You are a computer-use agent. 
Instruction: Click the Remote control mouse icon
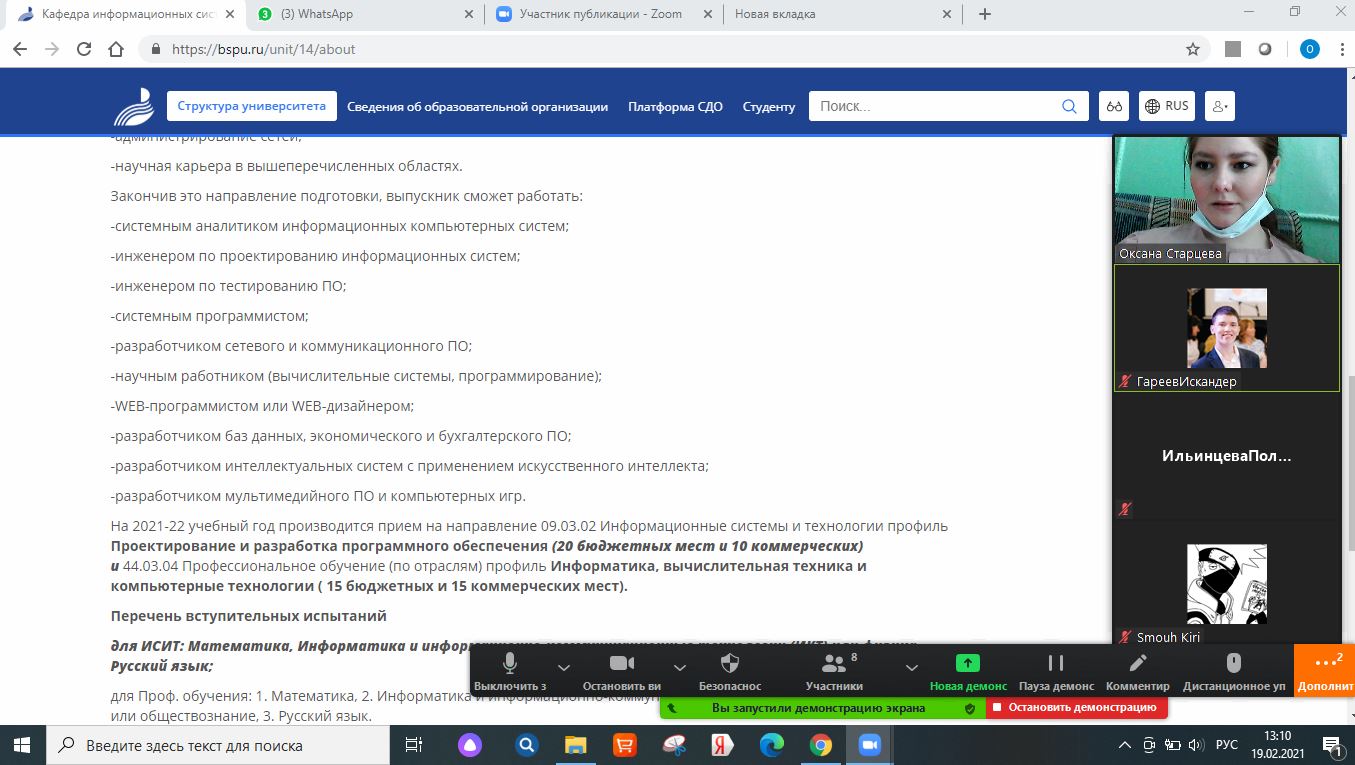coord(1233,664)
